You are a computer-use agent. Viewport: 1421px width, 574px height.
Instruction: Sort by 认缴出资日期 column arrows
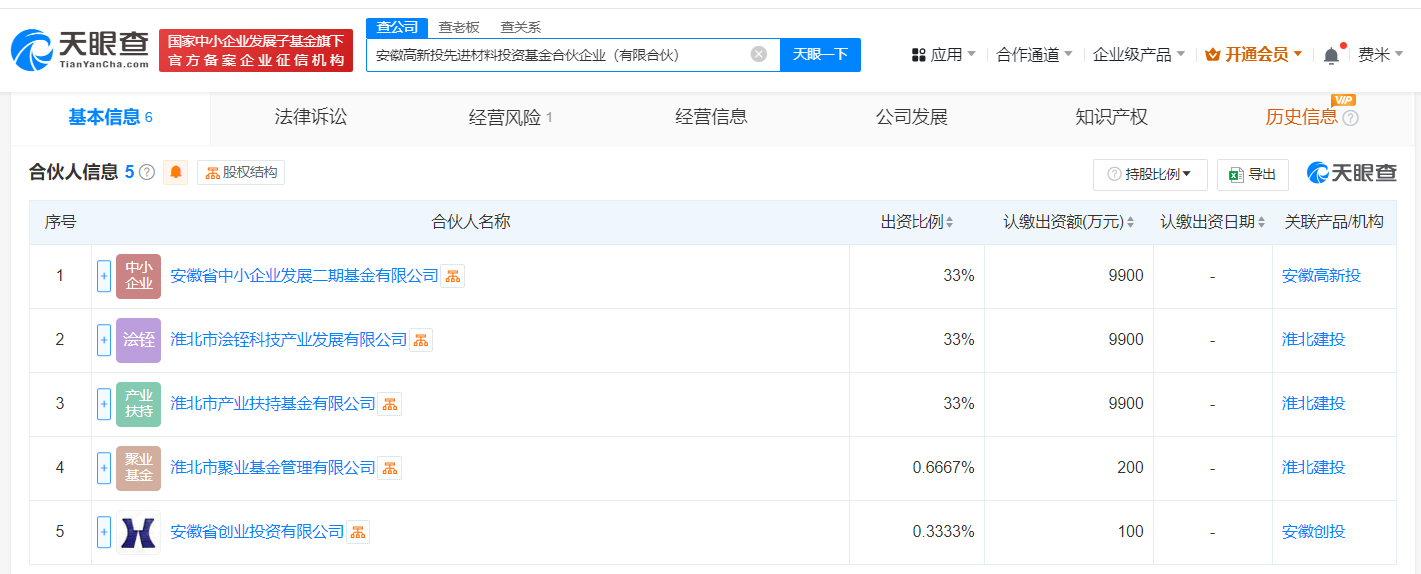click(x=1262, y=222)
